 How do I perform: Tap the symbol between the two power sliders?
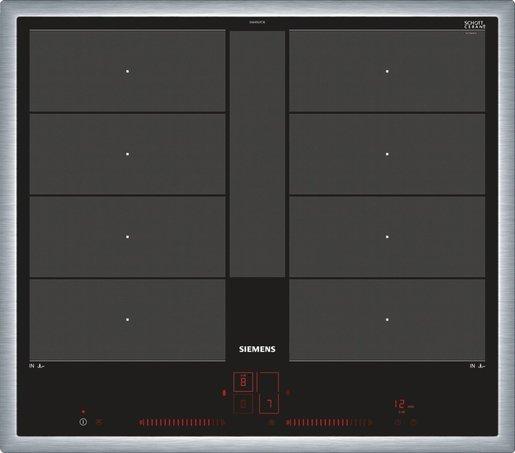point(271,423)
